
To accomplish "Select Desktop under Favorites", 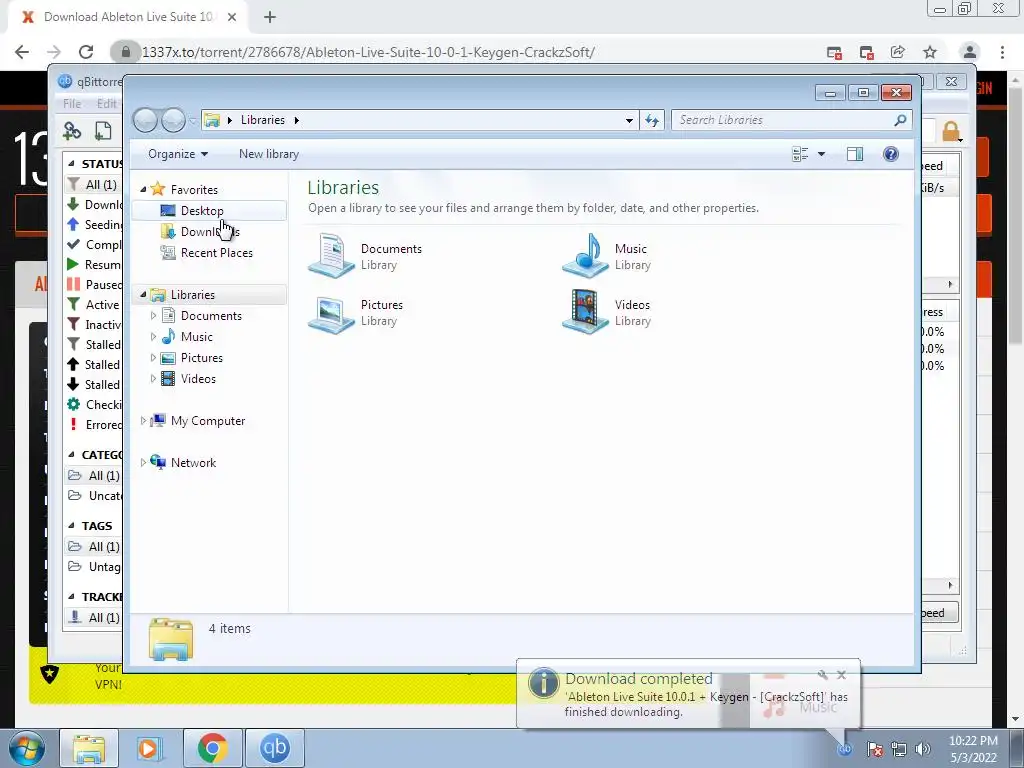I will [202, 210].
